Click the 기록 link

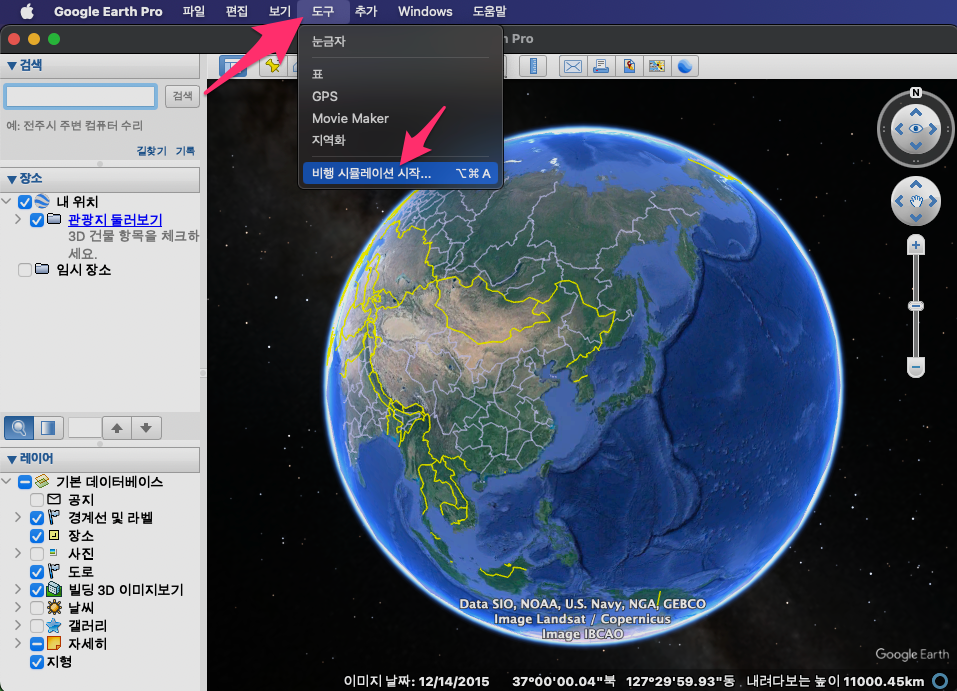[186, 151]
